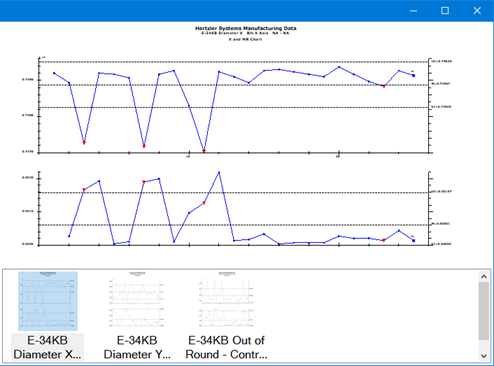Click the UCL label of the X chart
Screen dimensions: 494x366
click(442, 61)
